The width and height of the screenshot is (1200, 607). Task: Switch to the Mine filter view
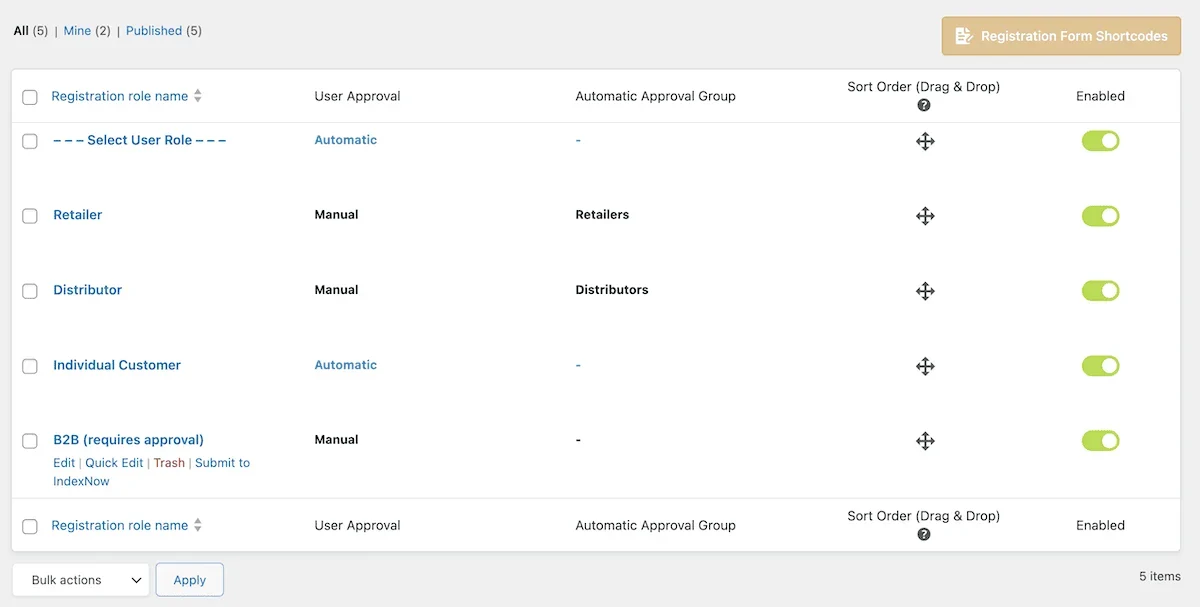point(76,30)
